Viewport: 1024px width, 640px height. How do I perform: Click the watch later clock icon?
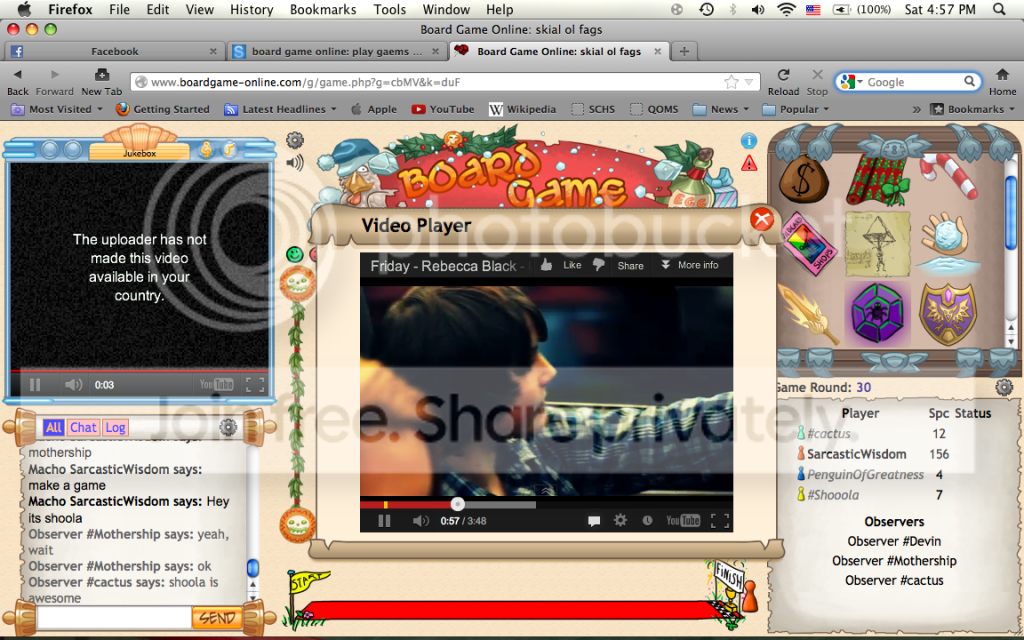647,520
